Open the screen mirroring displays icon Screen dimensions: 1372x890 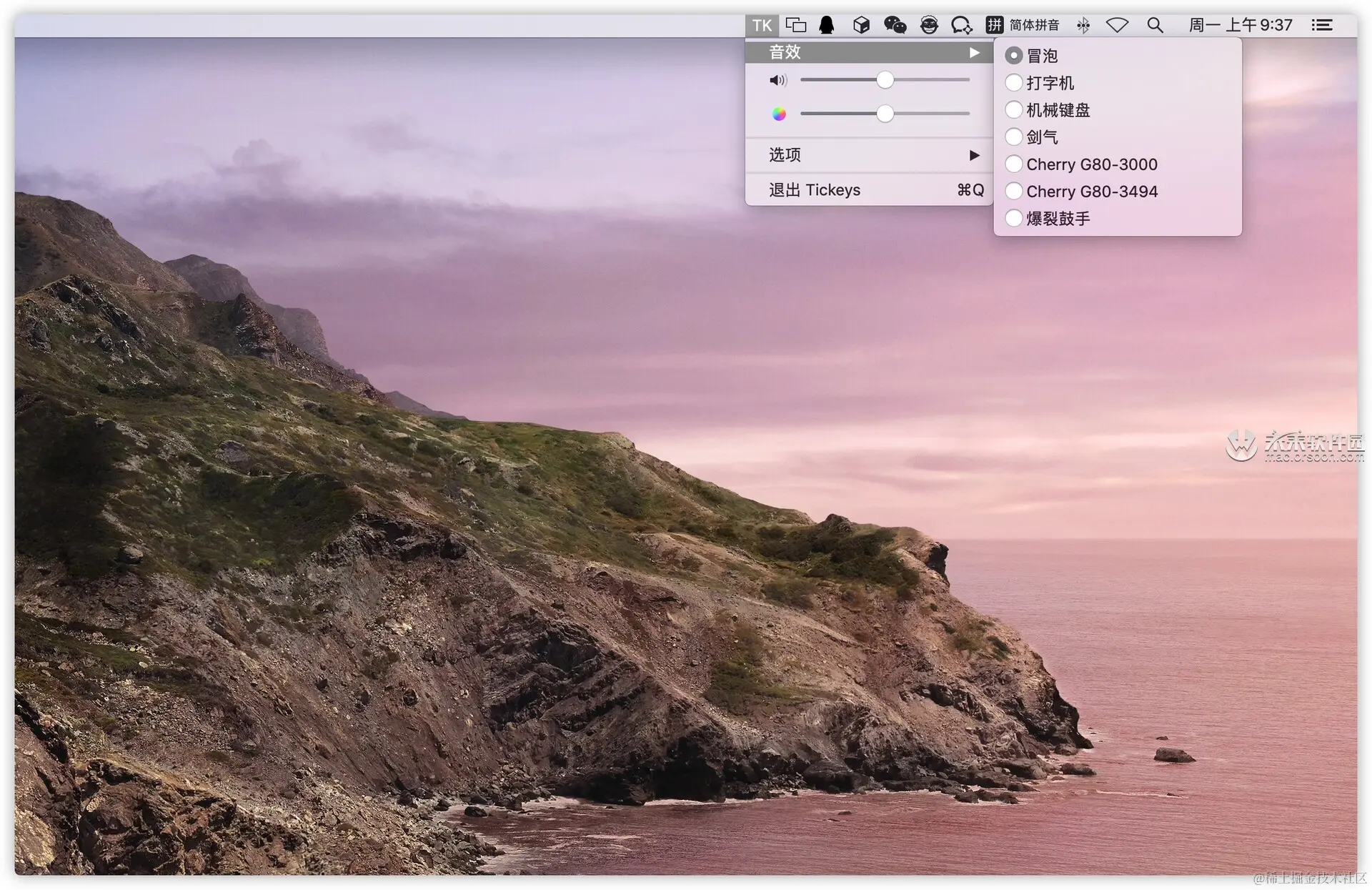(x=795, y=26)
